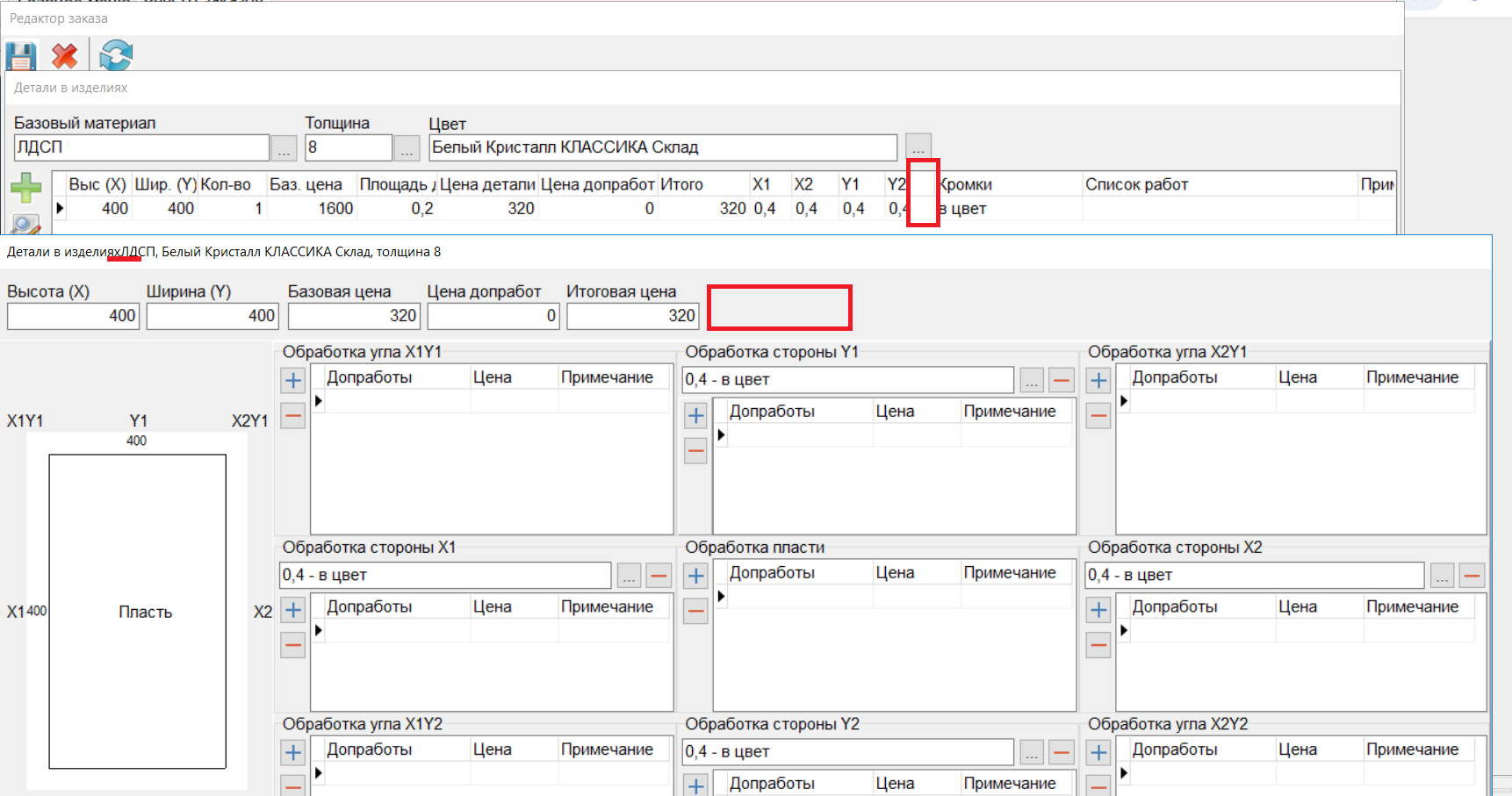
Task: Click the Высота (X) input field
Action: (72, 316)
